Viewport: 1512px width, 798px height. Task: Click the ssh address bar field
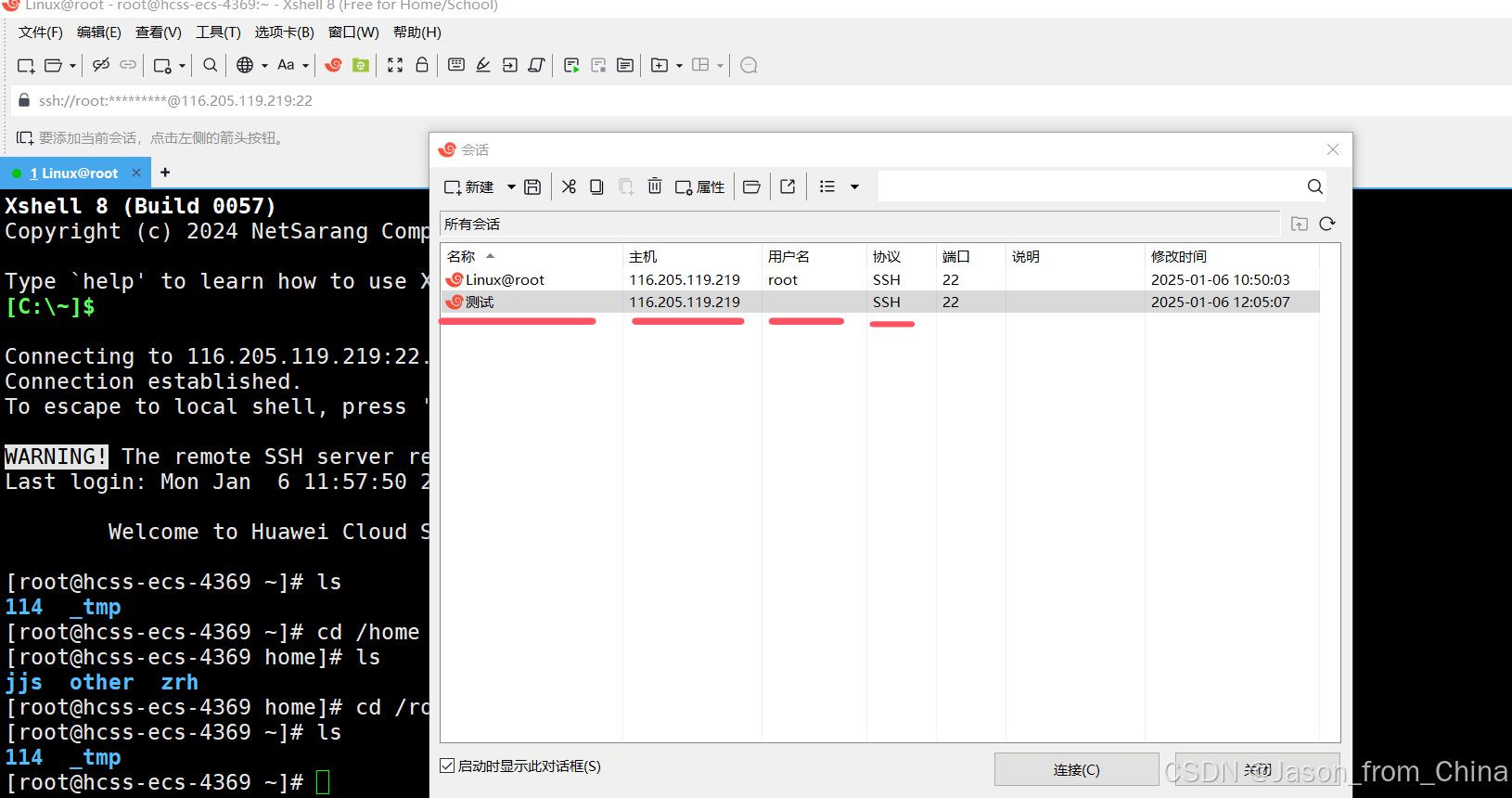[761, 100]
